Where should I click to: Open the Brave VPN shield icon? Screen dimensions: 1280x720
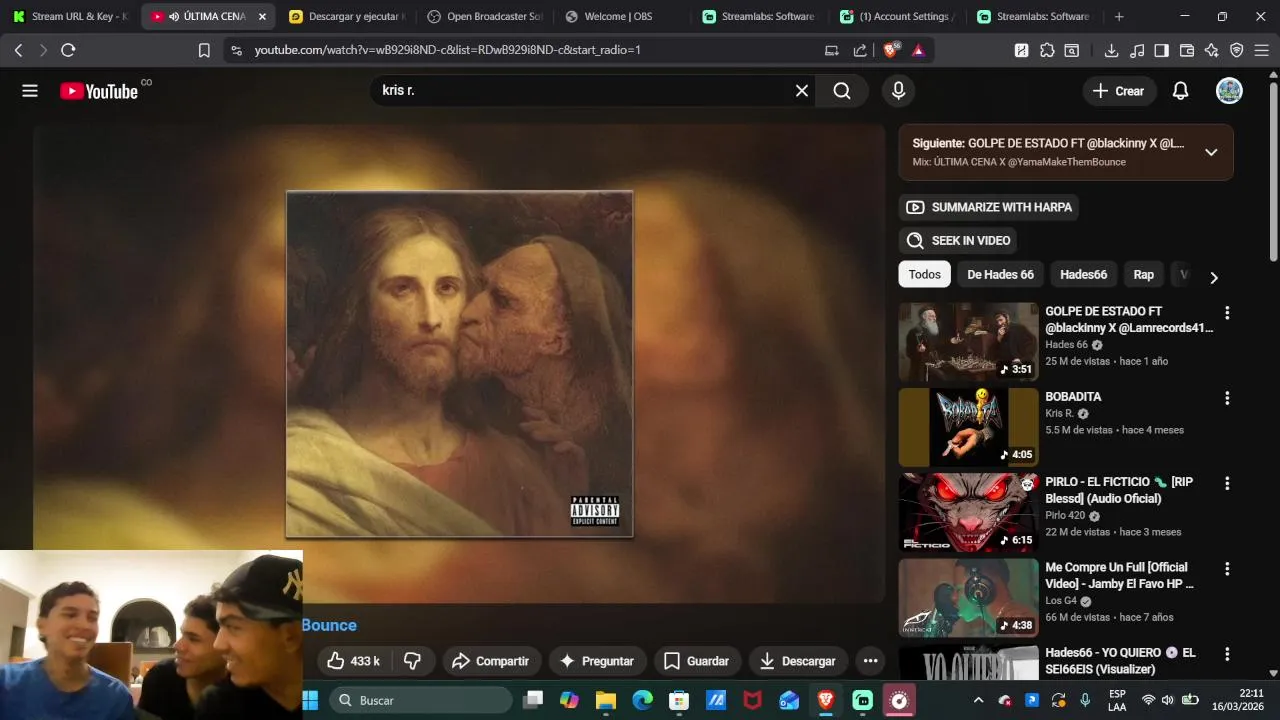pos(1237,50)
